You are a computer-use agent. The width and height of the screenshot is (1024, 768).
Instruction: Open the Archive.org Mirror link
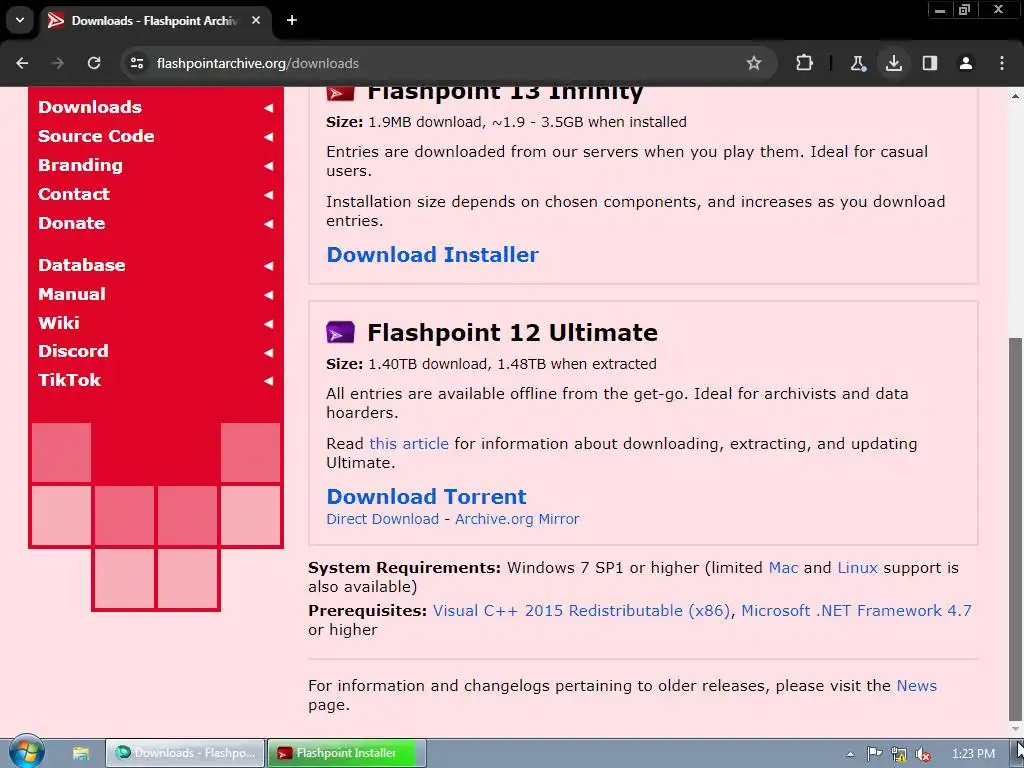517,519
